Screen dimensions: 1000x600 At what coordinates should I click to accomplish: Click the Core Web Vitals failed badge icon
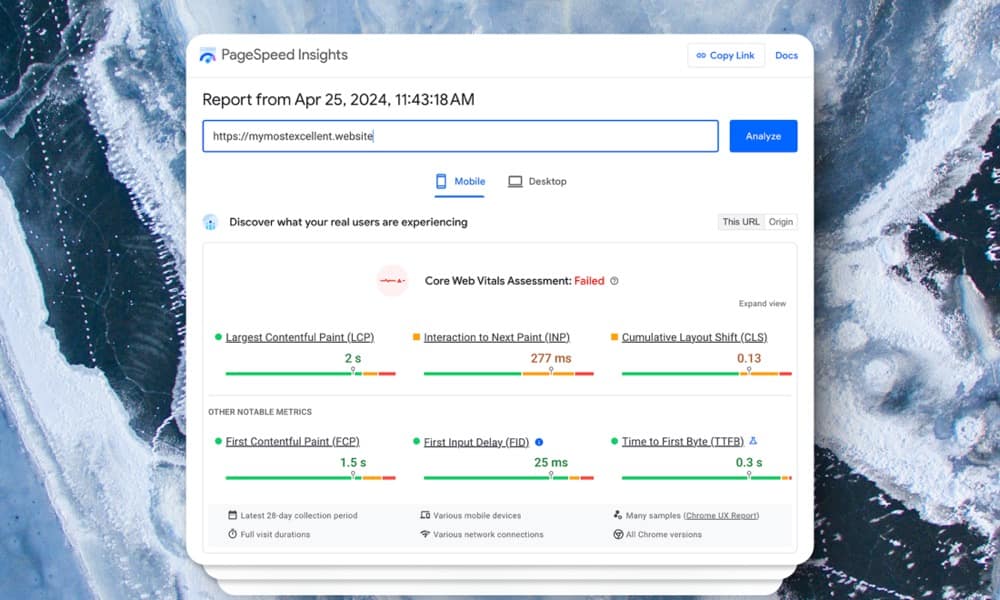click(392, 281)
